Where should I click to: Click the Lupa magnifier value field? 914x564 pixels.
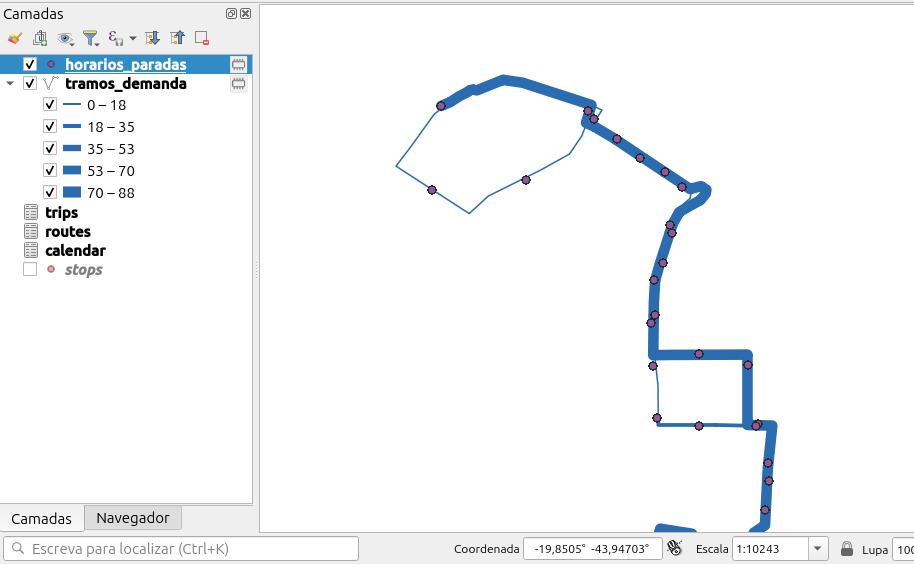point(904,549)
